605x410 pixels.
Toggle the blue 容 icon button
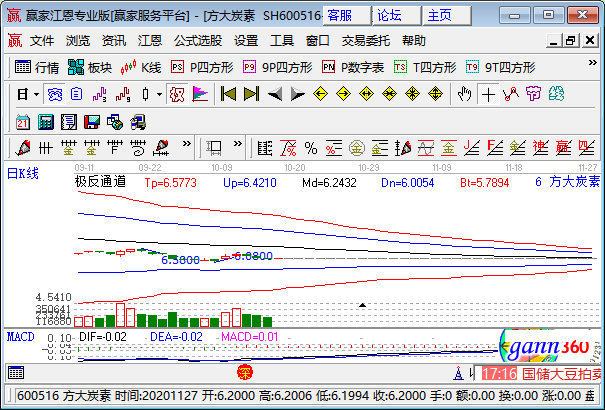tap(54, 94)
